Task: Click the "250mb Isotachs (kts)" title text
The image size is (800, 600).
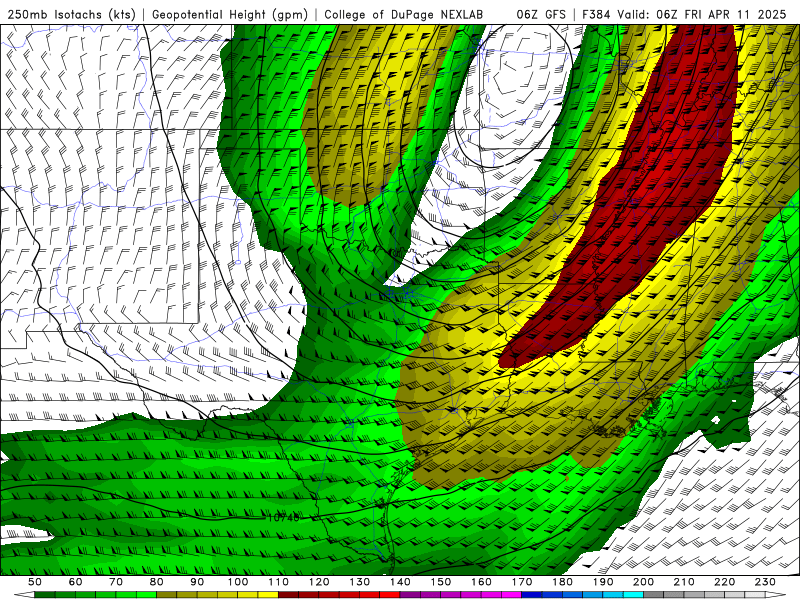Action: point(71,14)
